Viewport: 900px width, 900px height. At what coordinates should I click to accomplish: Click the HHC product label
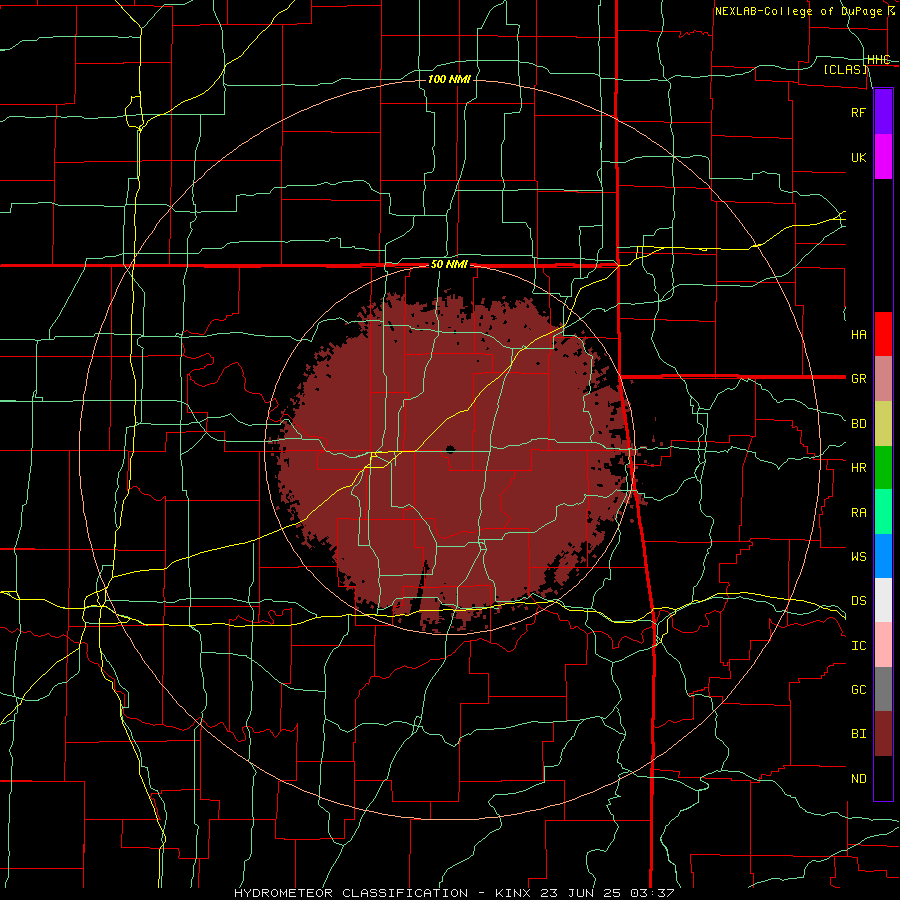click(879, 60)
